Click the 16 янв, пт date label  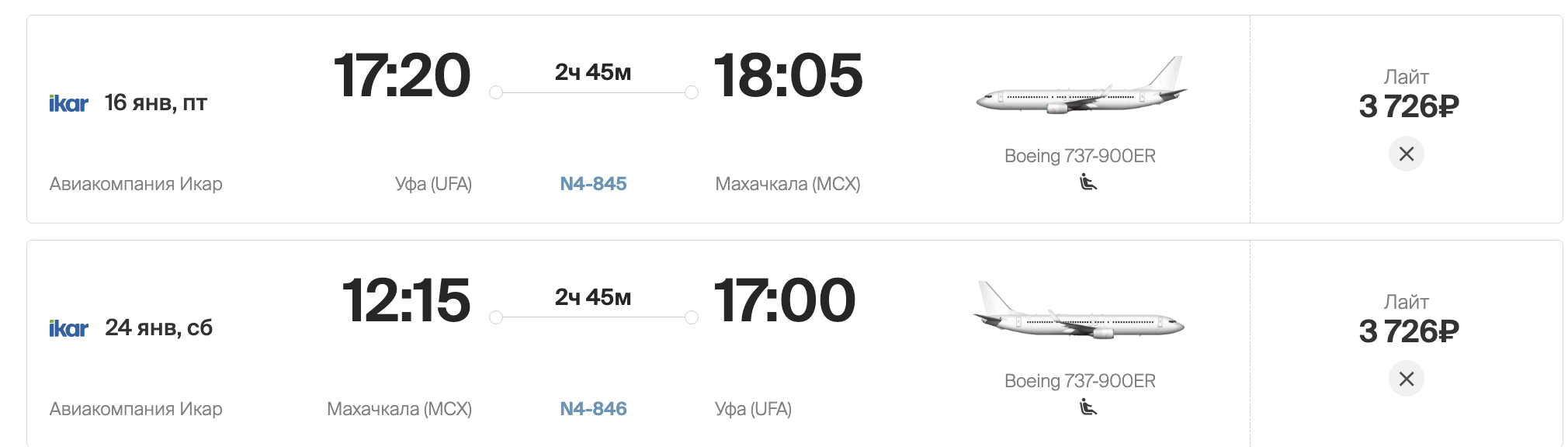point(156,102)
